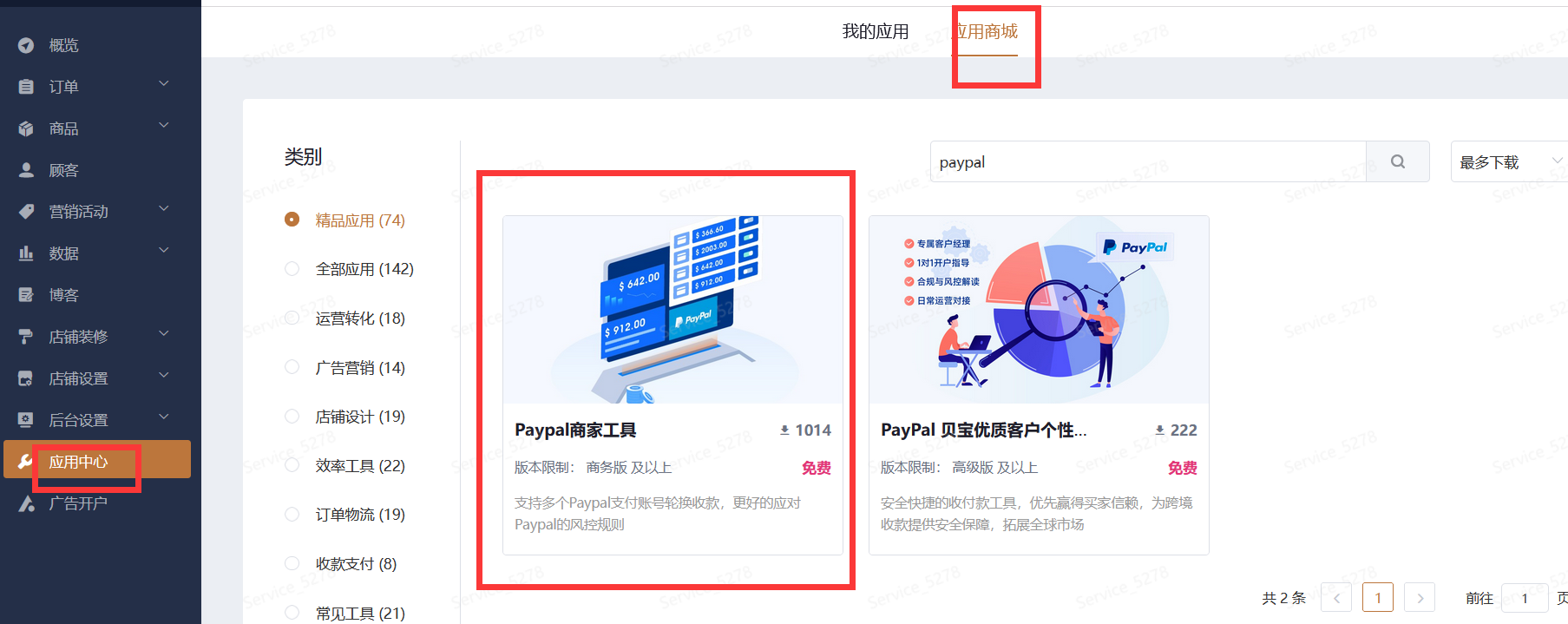Open the Paypal商家工具 app title
Image resolution: width=1568 pixels, height=624 pixels.
[575, 430]
